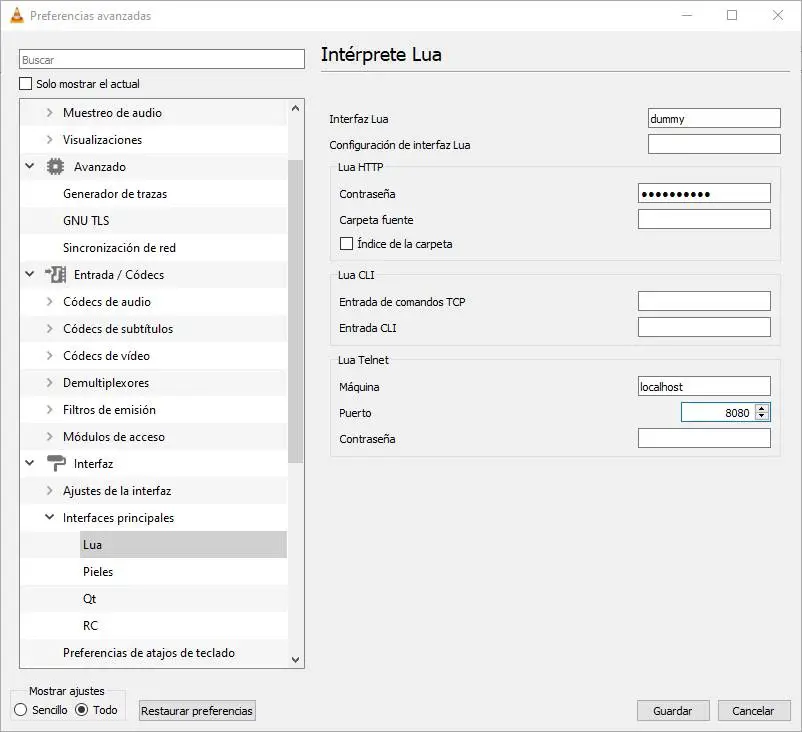Expand Ajustes de la interfaz
This screenshot has height=732, width=802.
[49, 491]
